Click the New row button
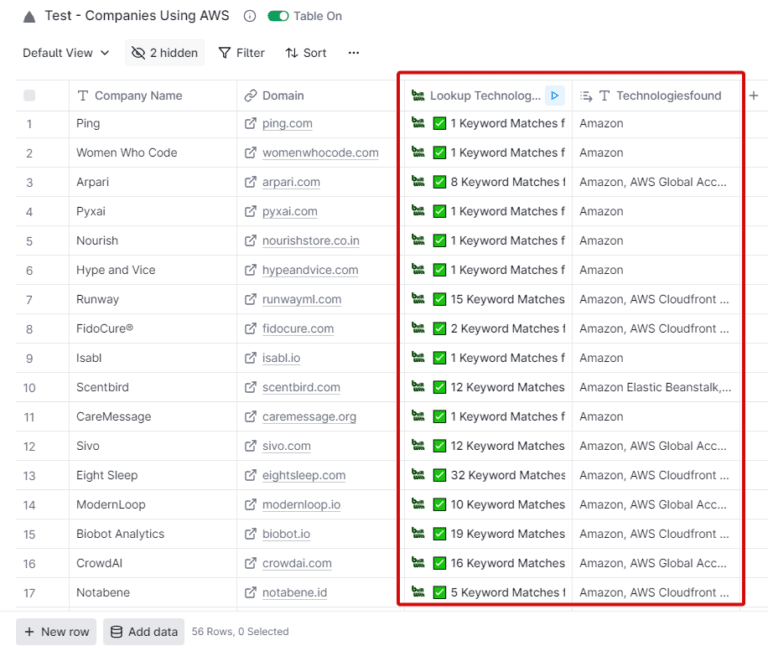 pyautogui.click(x=56, y=632)
